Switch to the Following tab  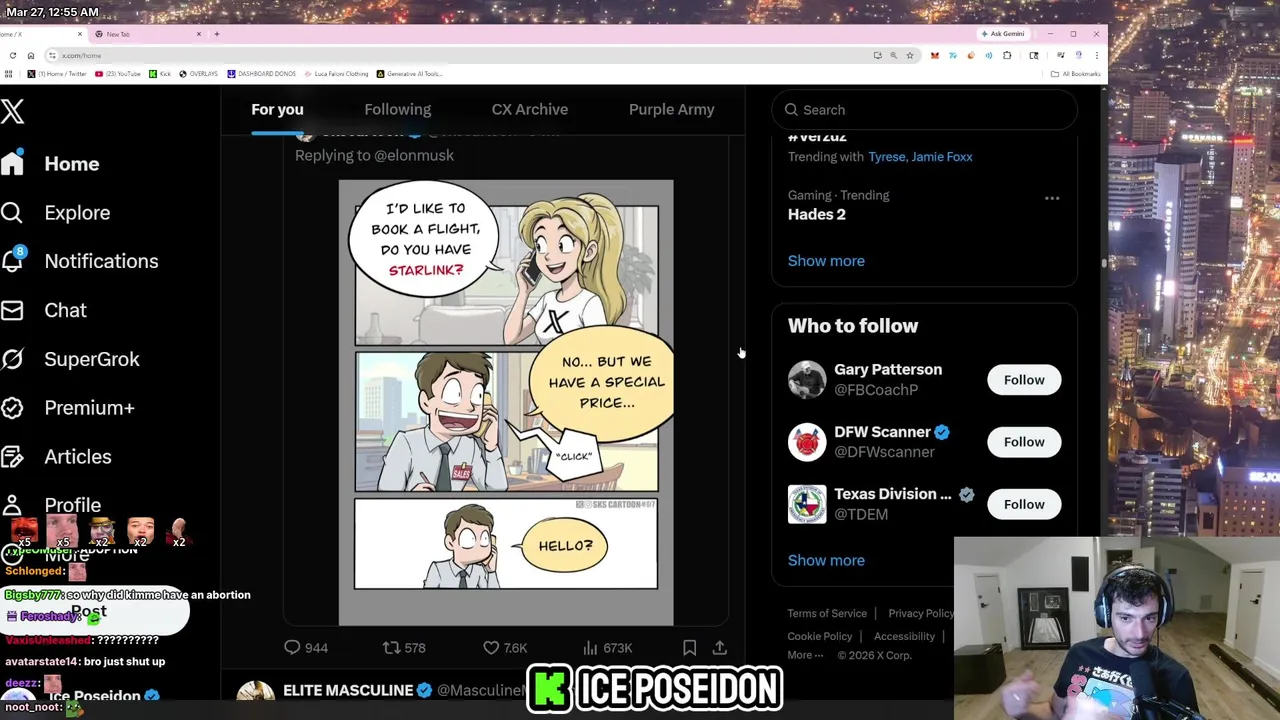397,109
